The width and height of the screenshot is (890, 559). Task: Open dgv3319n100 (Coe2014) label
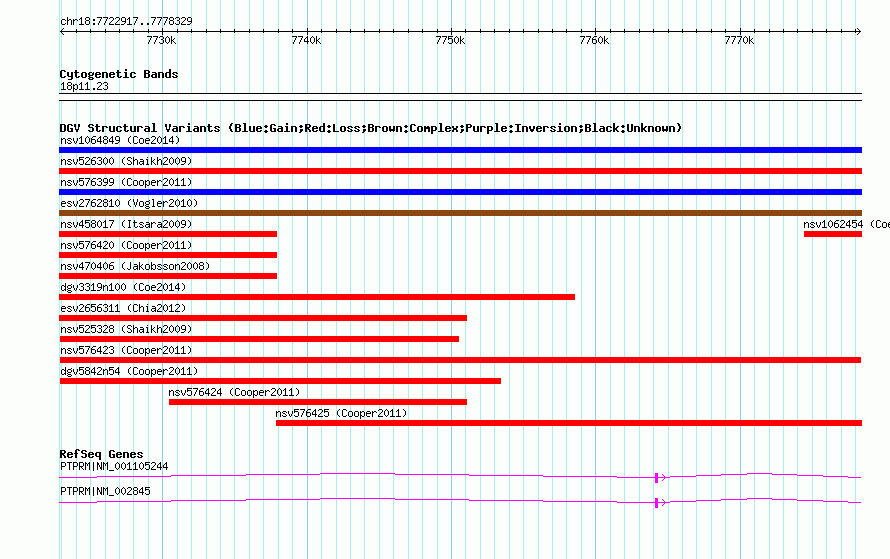123,287
